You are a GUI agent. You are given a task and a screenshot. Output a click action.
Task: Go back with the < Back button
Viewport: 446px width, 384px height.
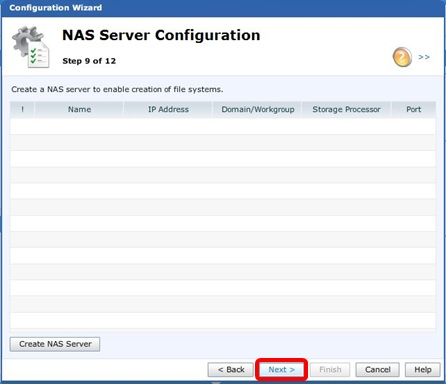tap(231, 370)
